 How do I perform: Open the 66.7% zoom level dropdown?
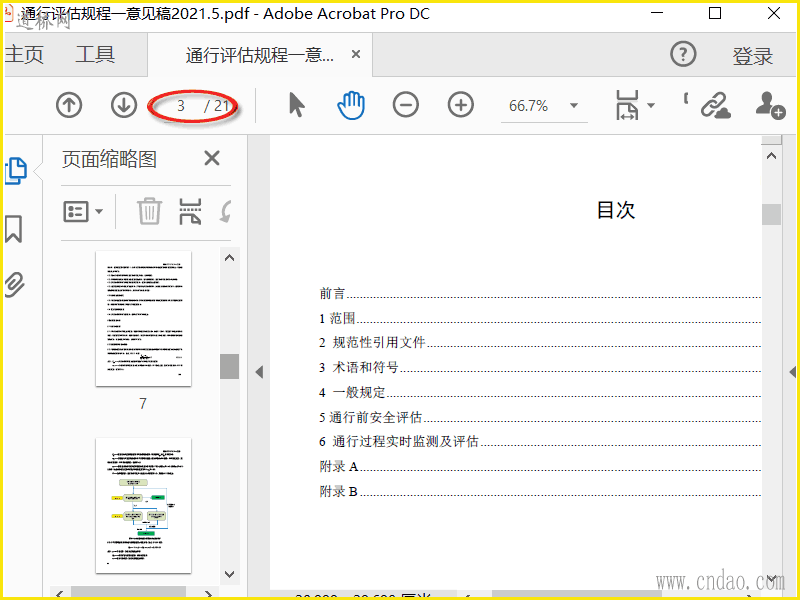[x=574, y=106]
